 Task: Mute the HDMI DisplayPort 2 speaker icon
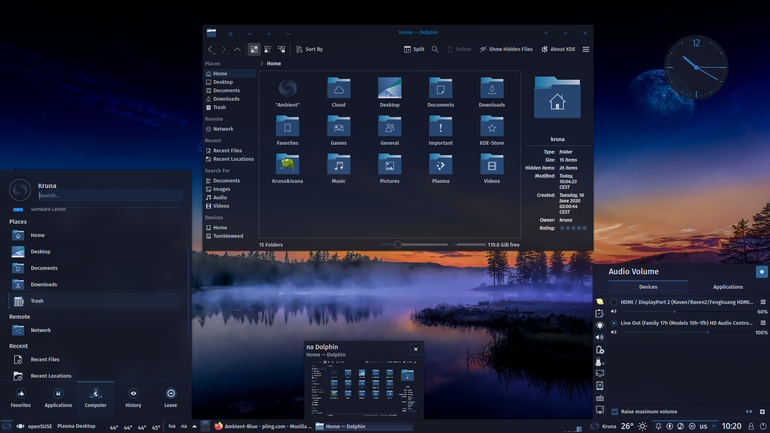613,312
